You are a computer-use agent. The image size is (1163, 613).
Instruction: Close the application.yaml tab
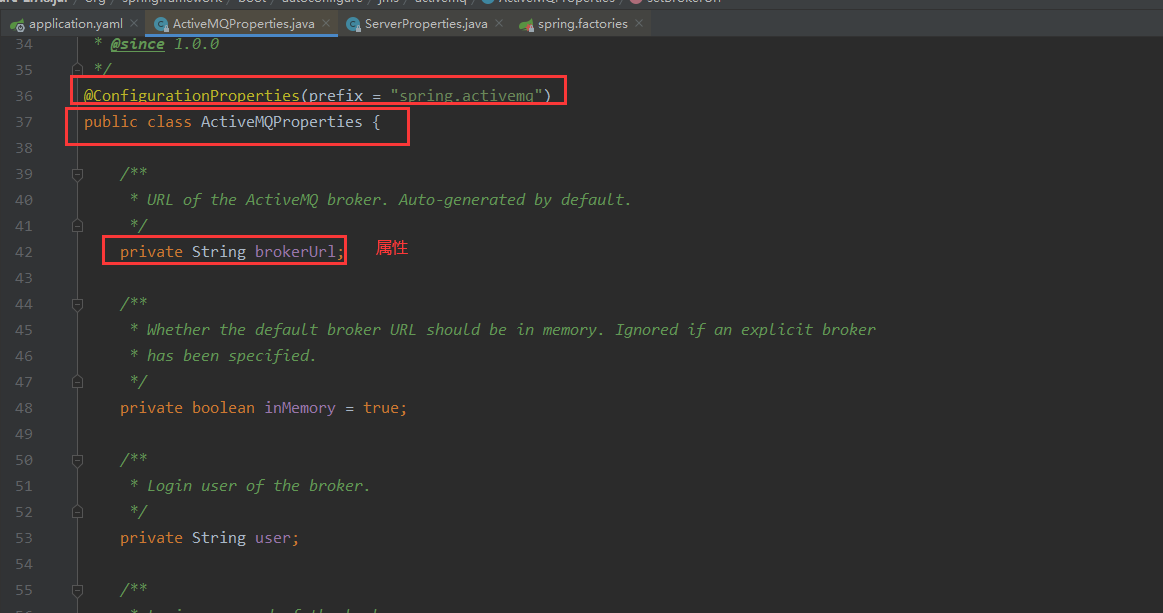click(x=134, y=24)
